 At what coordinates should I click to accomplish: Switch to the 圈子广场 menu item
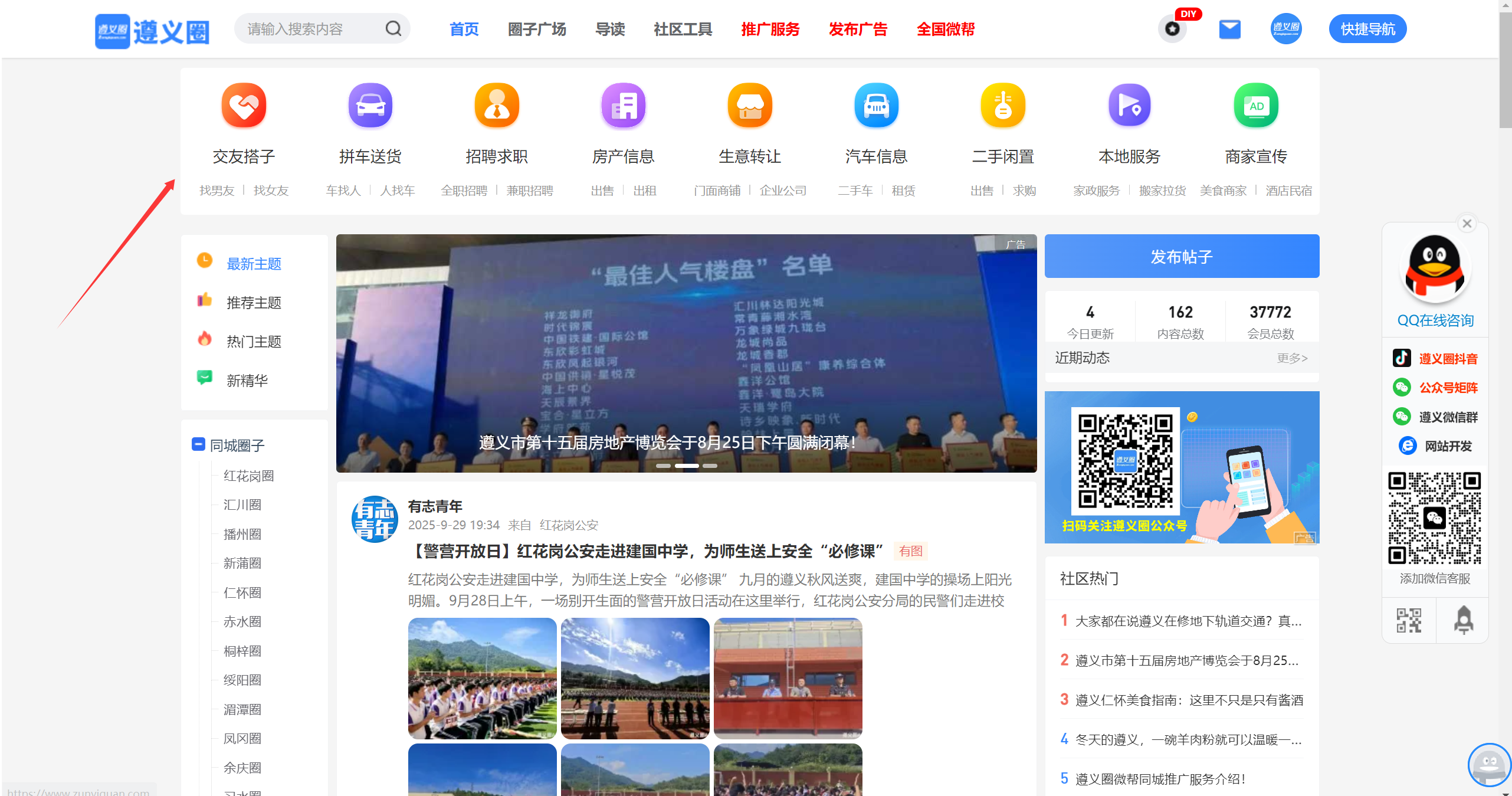point(537,29)
